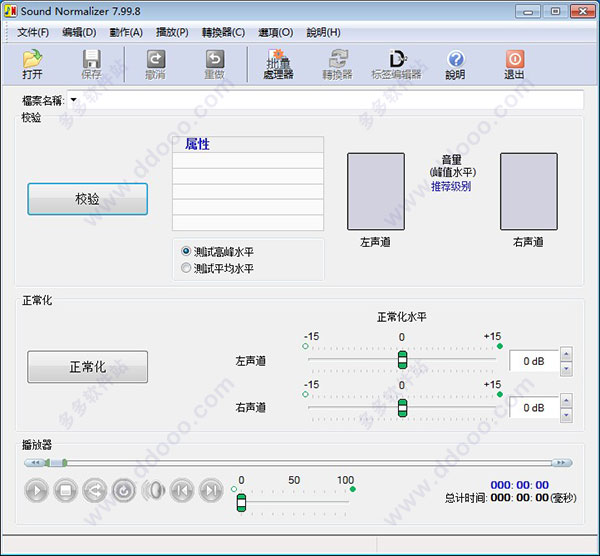Screen dimensions: 600x556
Task: Click the player speaker volume button
Action: pyautogui.click(x=153, y=491)
